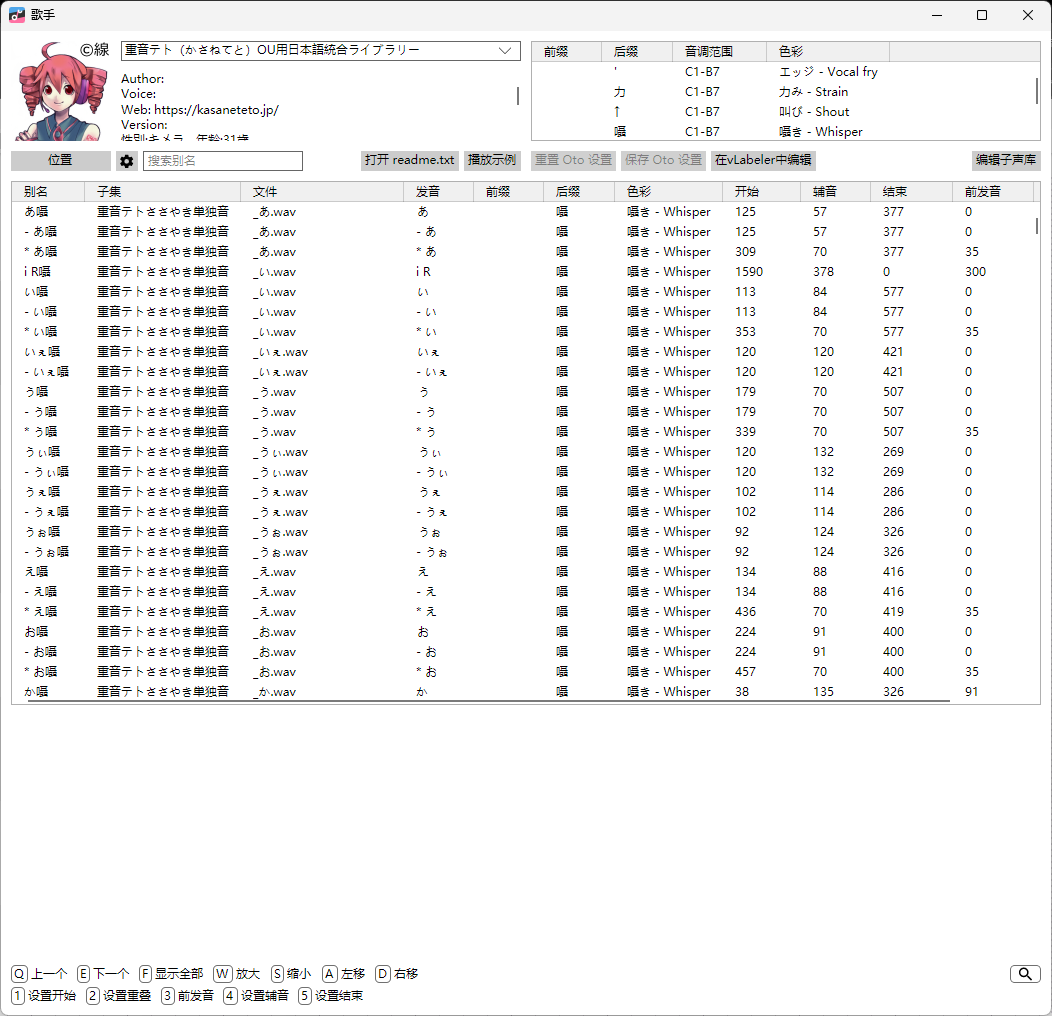
Task: Click the 编辑子声库 button
Action: pyautogui.click(x=1006, y=161)
